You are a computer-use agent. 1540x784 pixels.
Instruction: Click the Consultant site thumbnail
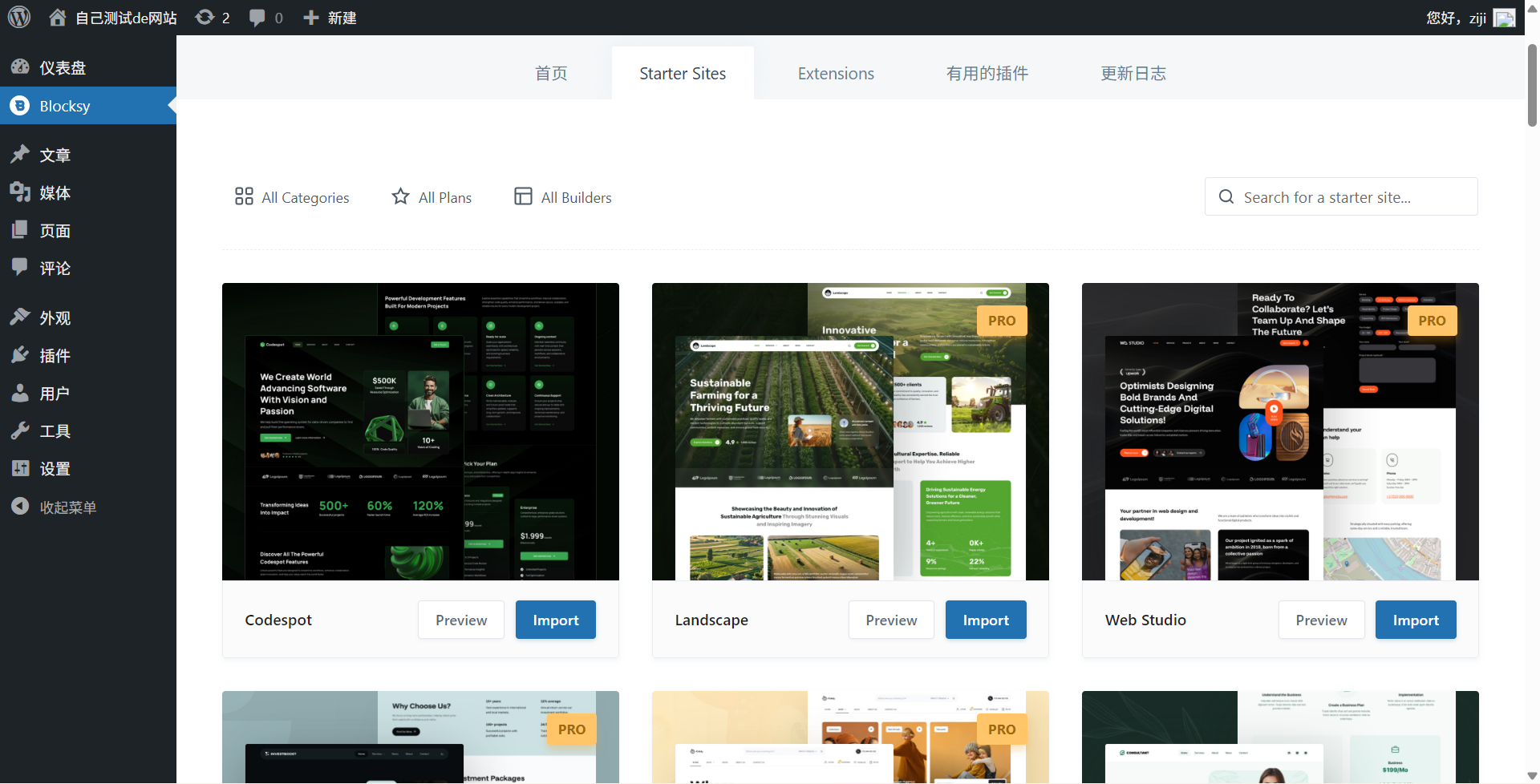pyautogui.click(x=1280, y=737)
